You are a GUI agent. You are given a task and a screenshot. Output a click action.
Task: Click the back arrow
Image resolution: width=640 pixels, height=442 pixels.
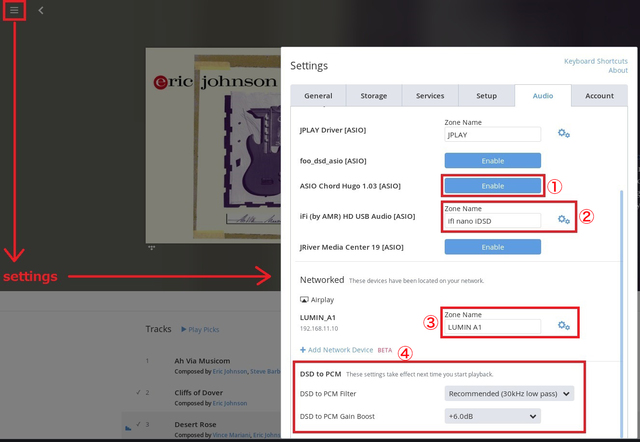tap(41, 10)
